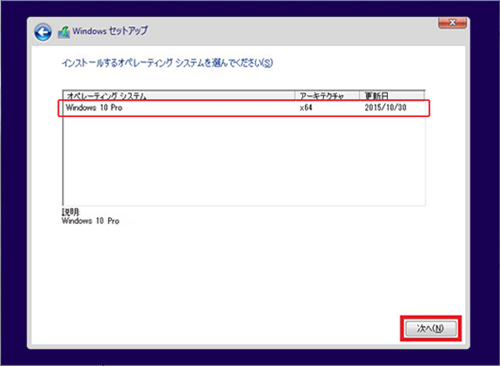The image size is (500, 366).
Task: Select the Windows 10 Pro row
Action: (x=244, y=108)
